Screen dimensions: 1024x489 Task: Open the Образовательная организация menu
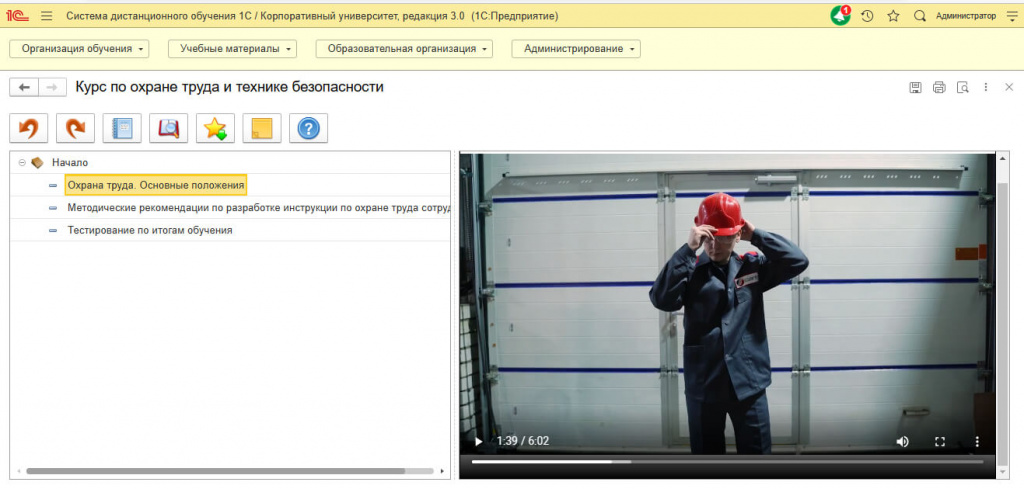click(x=404, y=49)
